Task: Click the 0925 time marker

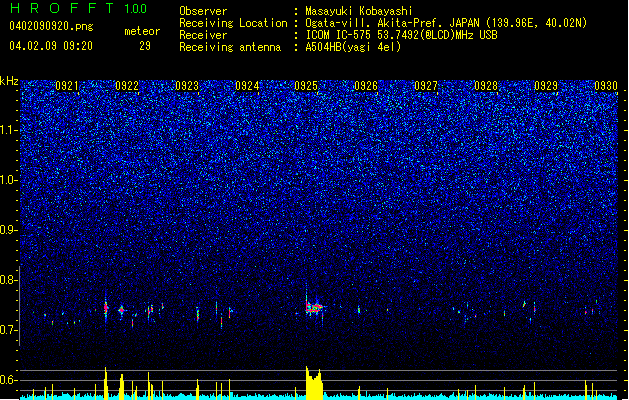Action: (x=306, y=86)
